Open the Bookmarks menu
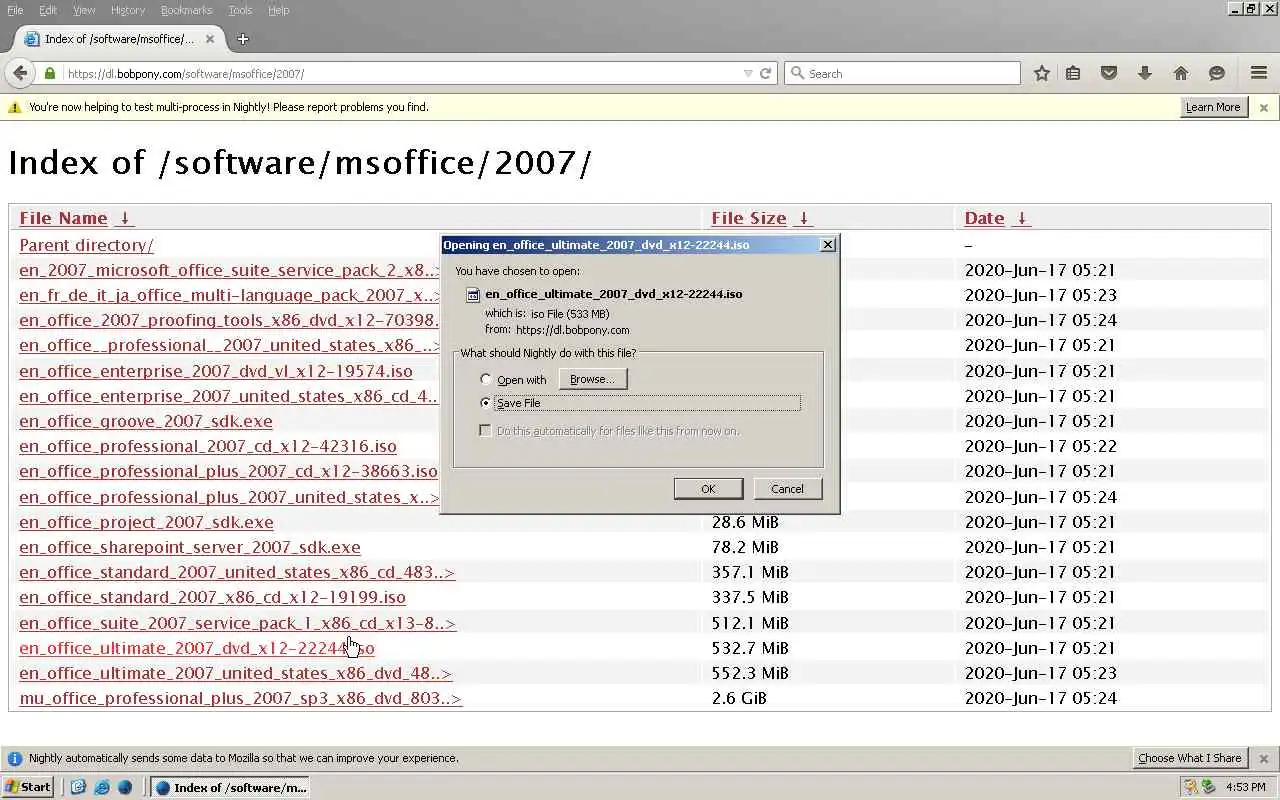The height and width of the screenshot is (800, 1280). pyautogui.click(x=186, y=10)
